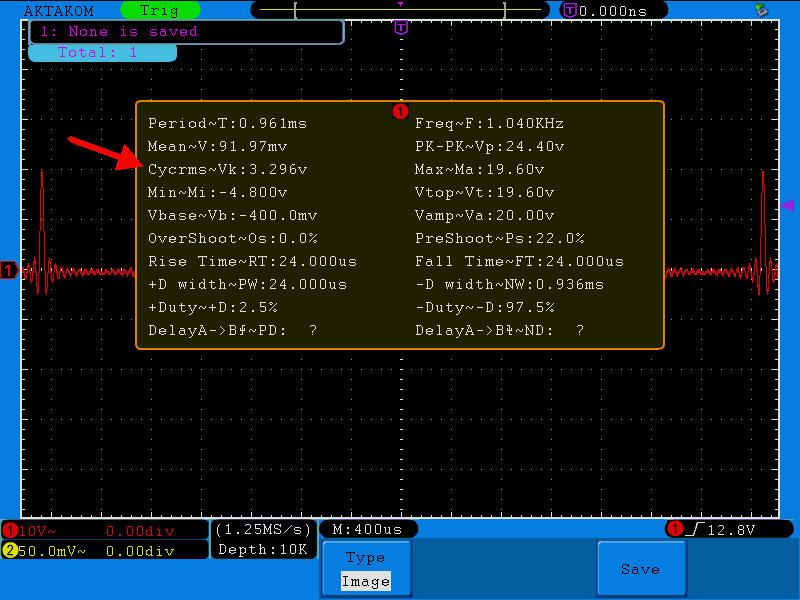Click the -Duty~-D:97.5% measurement
This screenshot has height=600, width=800.
coord(485,308)
